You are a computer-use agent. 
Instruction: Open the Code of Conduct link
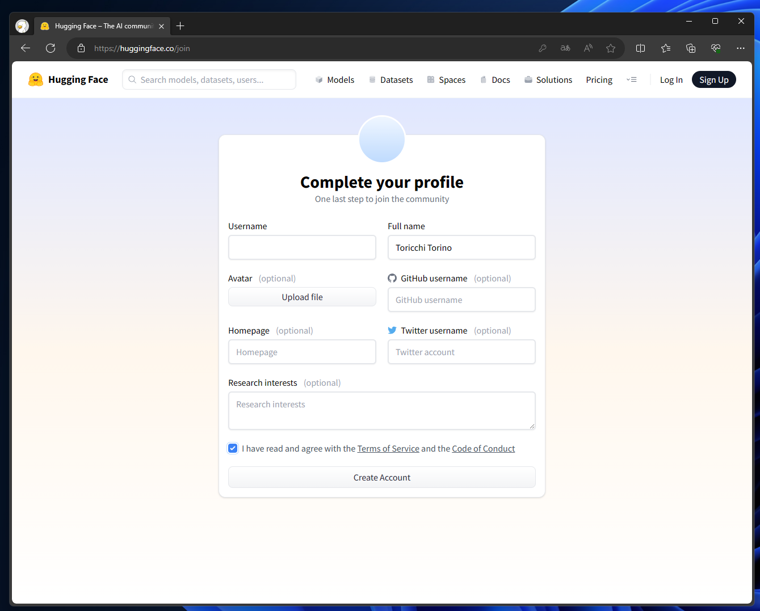[483, 449]
